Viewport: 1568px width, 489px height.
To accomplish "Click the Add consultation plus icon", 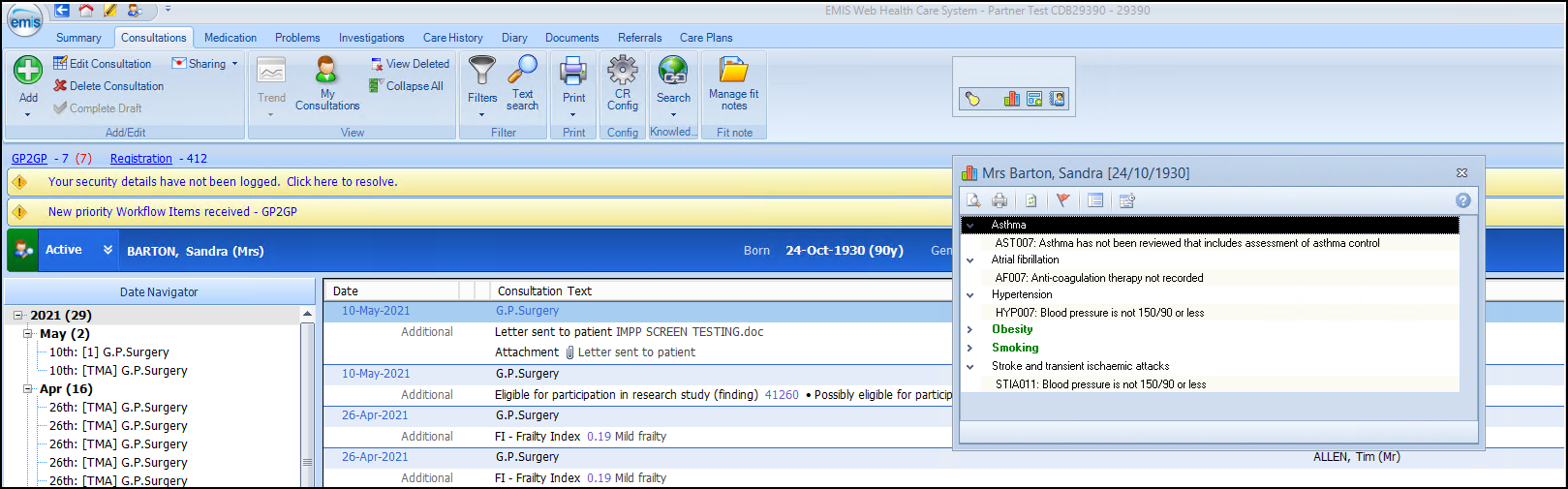I will tap(28, 71).
